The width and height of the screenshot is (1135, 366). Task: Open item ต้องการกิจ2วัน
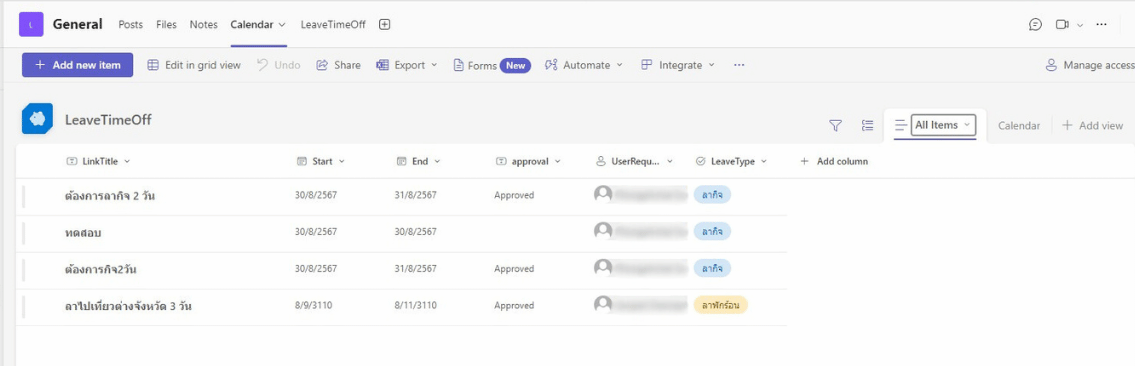[x=101, y=270]
